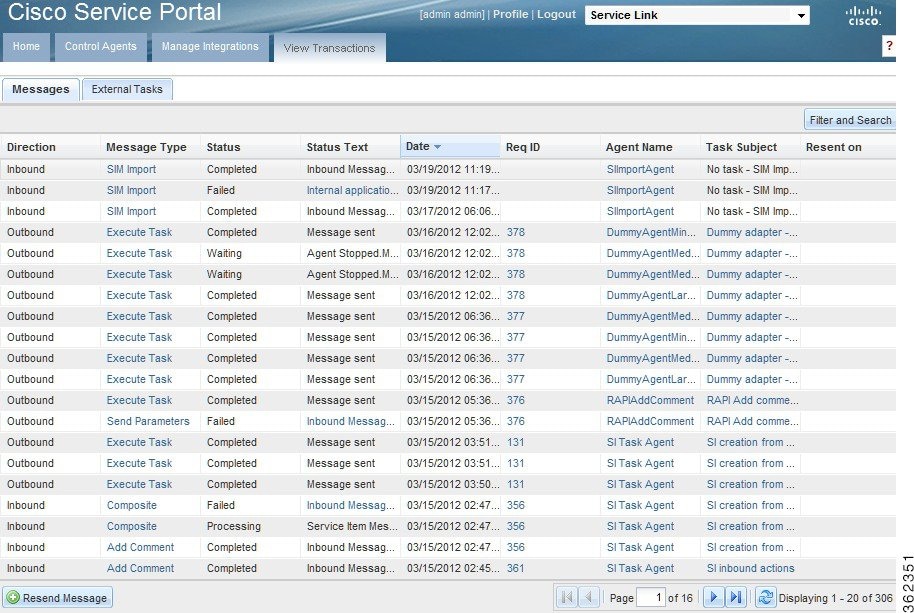Viewport: 914px width, 613px height.
Task: Click the envelope icon on Resend Message
Action: 12,598
